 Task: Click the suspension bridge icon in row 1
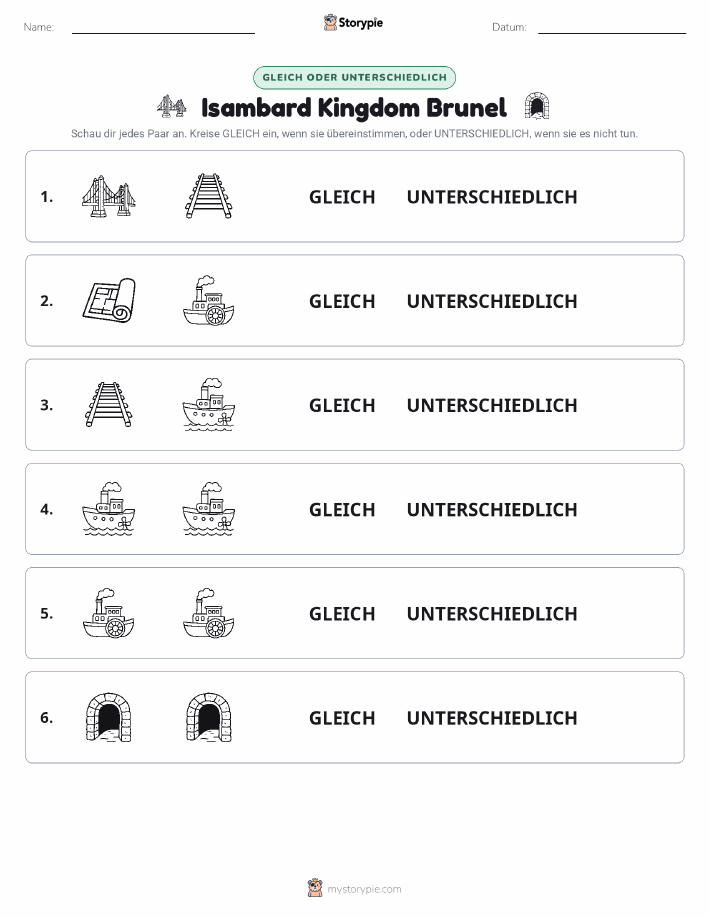pyautogui.click(x=109, y=196)
